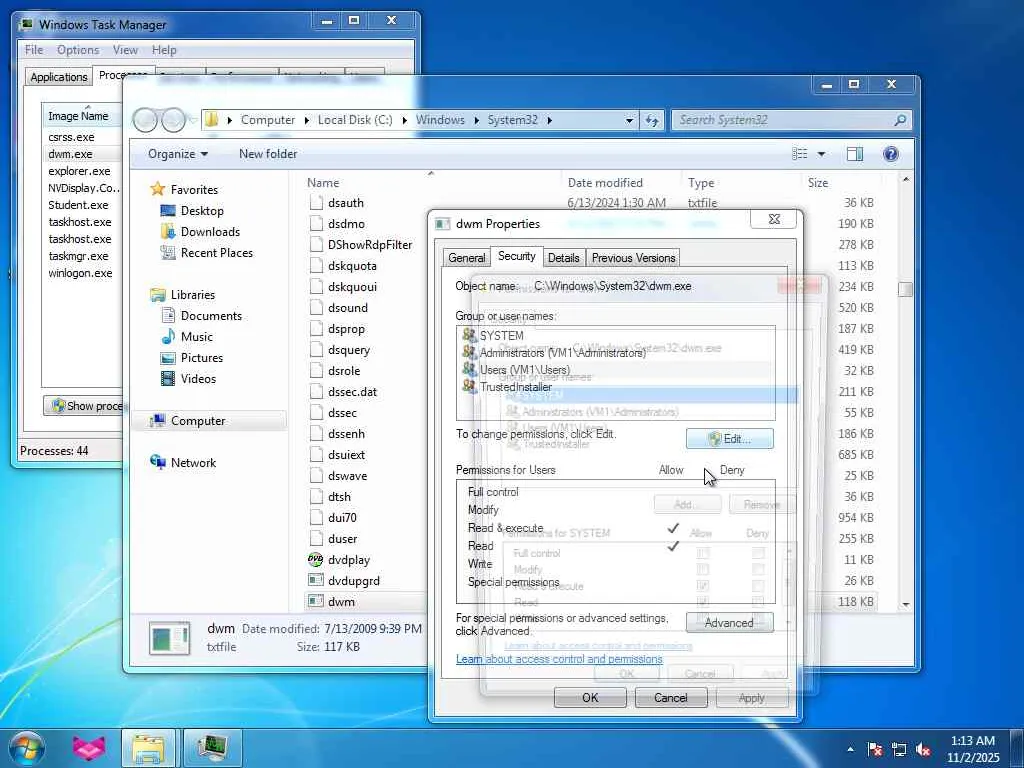Viewport: 1024px width, 768px height.
Task: Click the change view icon
Action: click(800, 153)
